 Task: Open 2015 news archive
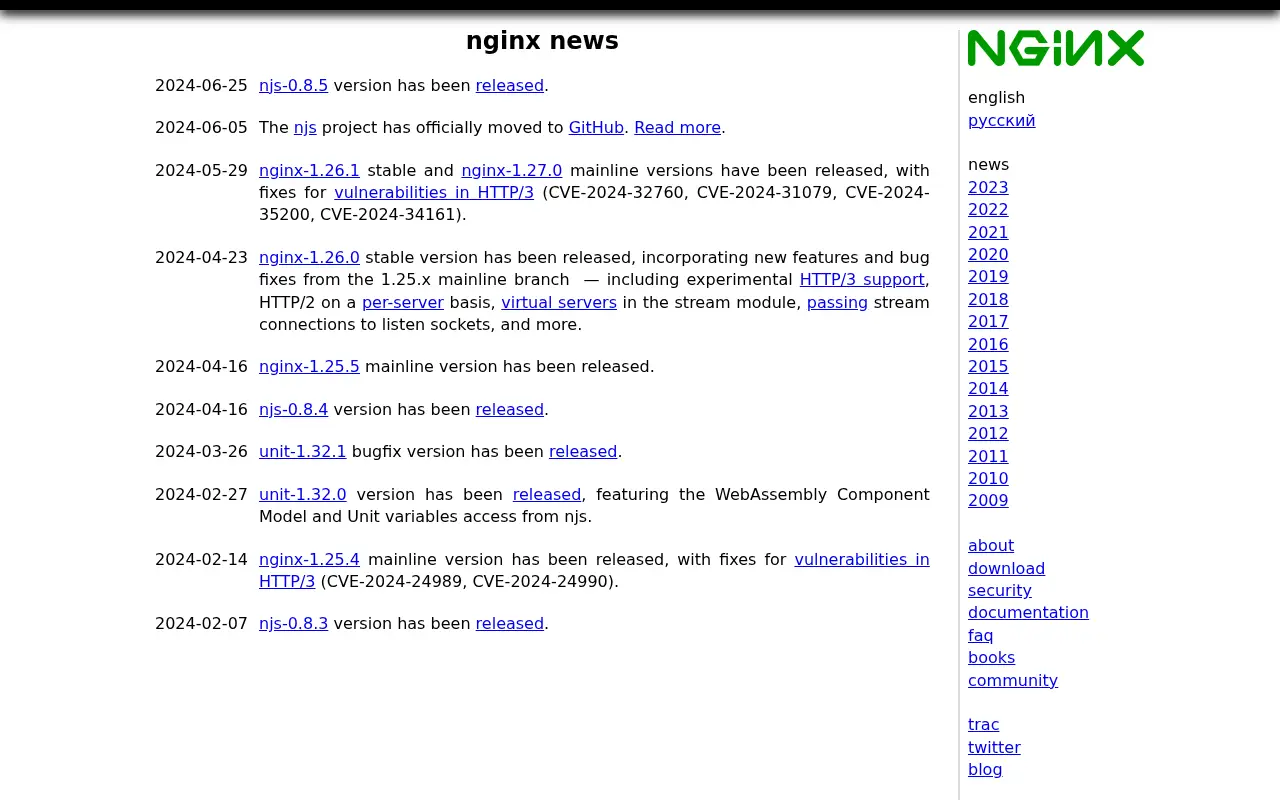click(988, 367)
